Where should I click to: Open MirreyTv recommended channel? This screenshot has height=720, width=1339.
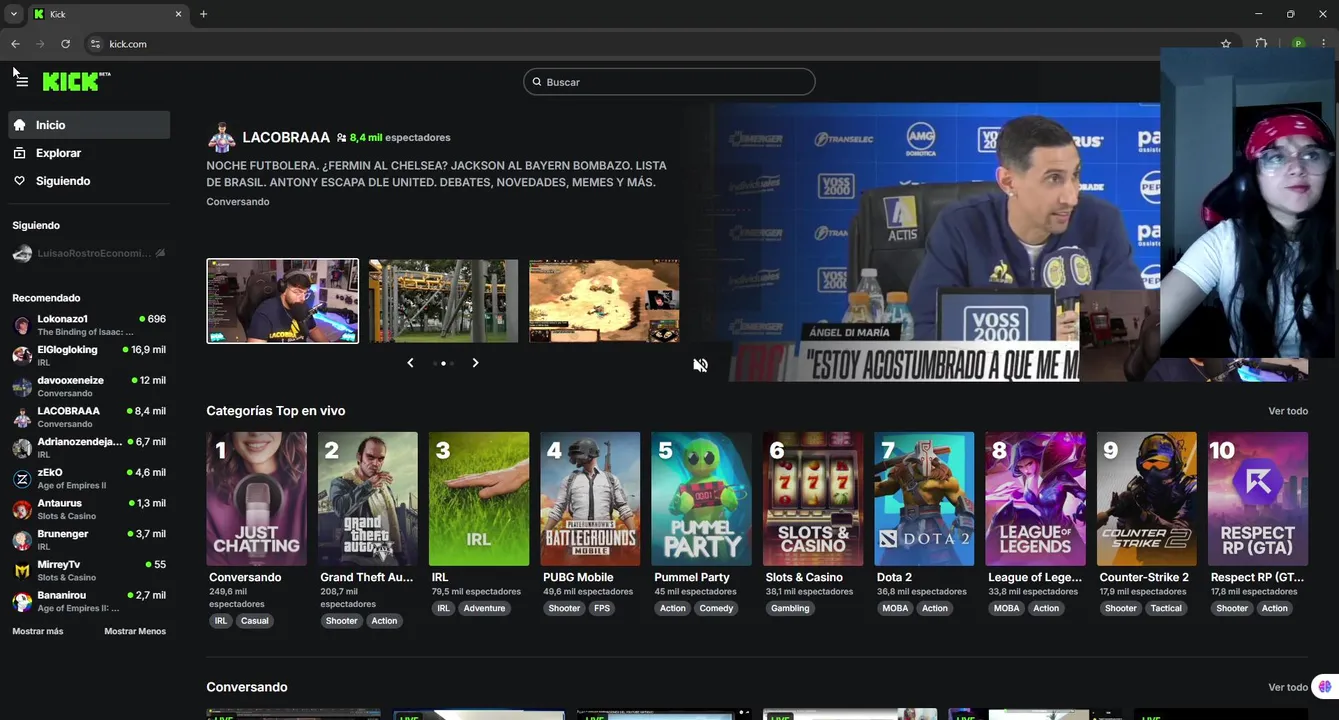[89, 570]
